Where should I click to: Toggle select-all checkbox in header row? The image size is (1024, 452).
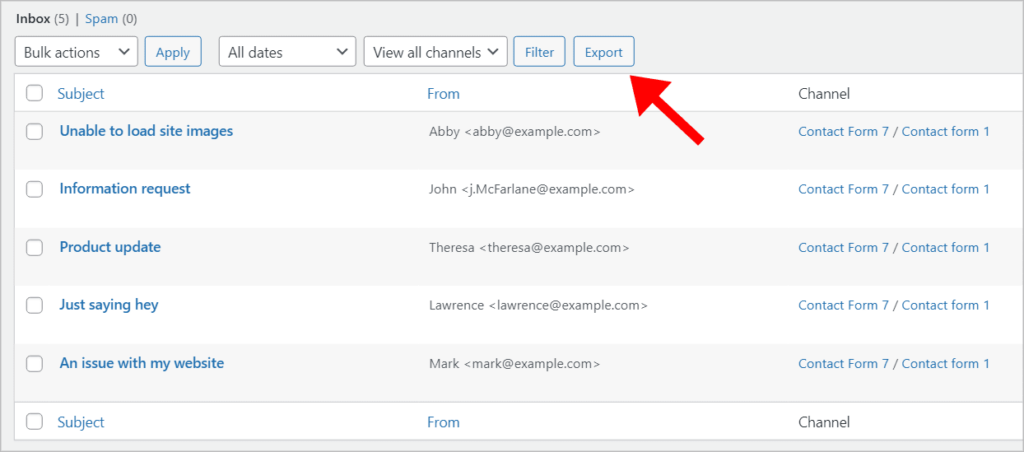point(34,93)
